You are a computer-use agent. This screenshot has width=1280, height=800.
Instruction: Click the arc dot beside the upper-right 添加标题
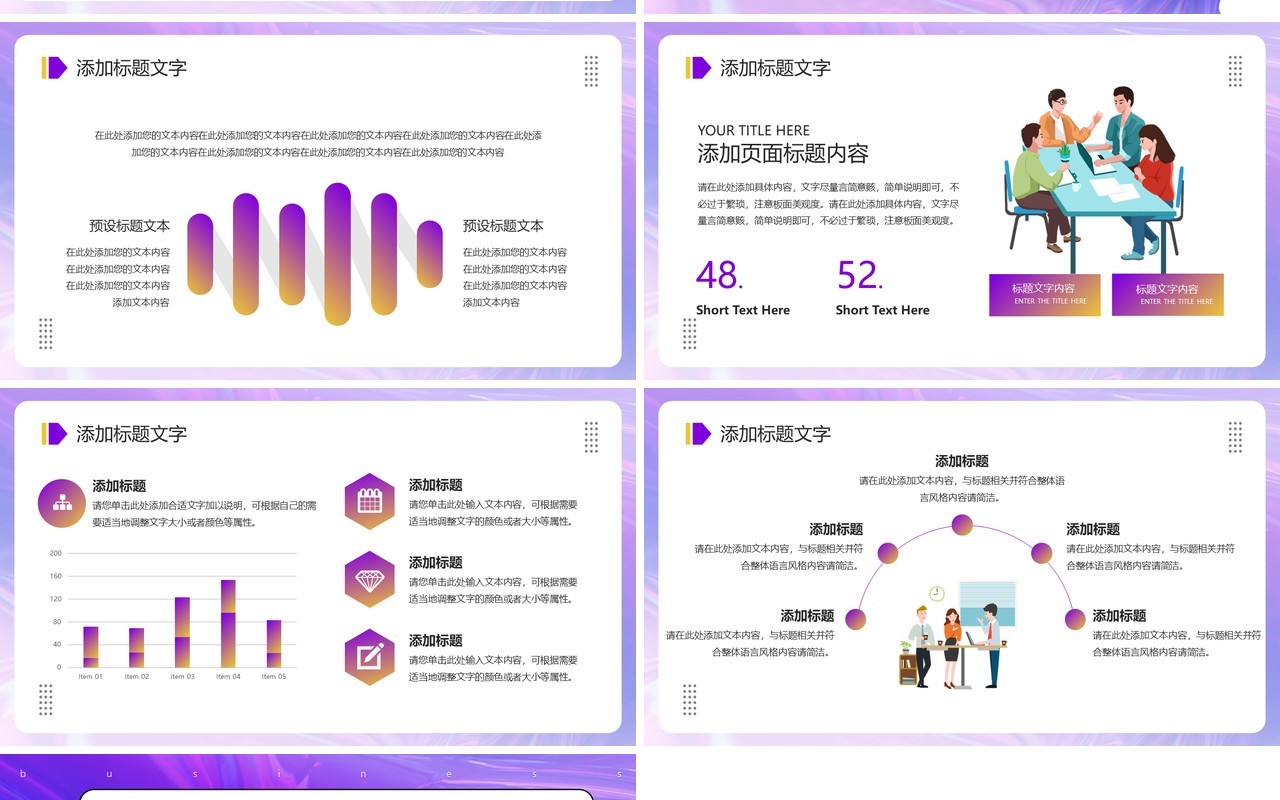click(x=1041, y=553)
